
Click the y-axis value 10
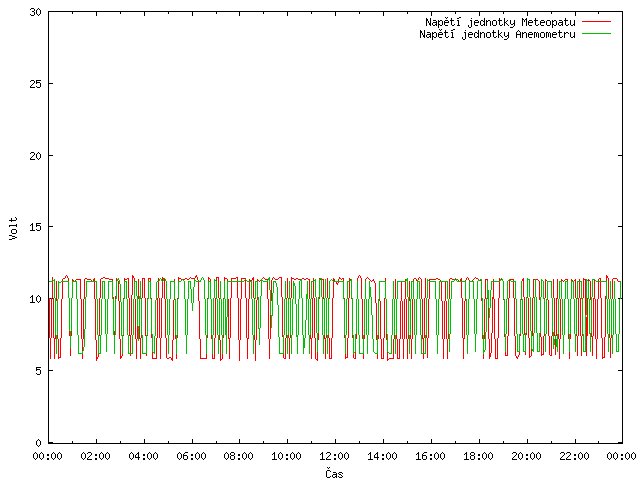click(x=36, y=299)
